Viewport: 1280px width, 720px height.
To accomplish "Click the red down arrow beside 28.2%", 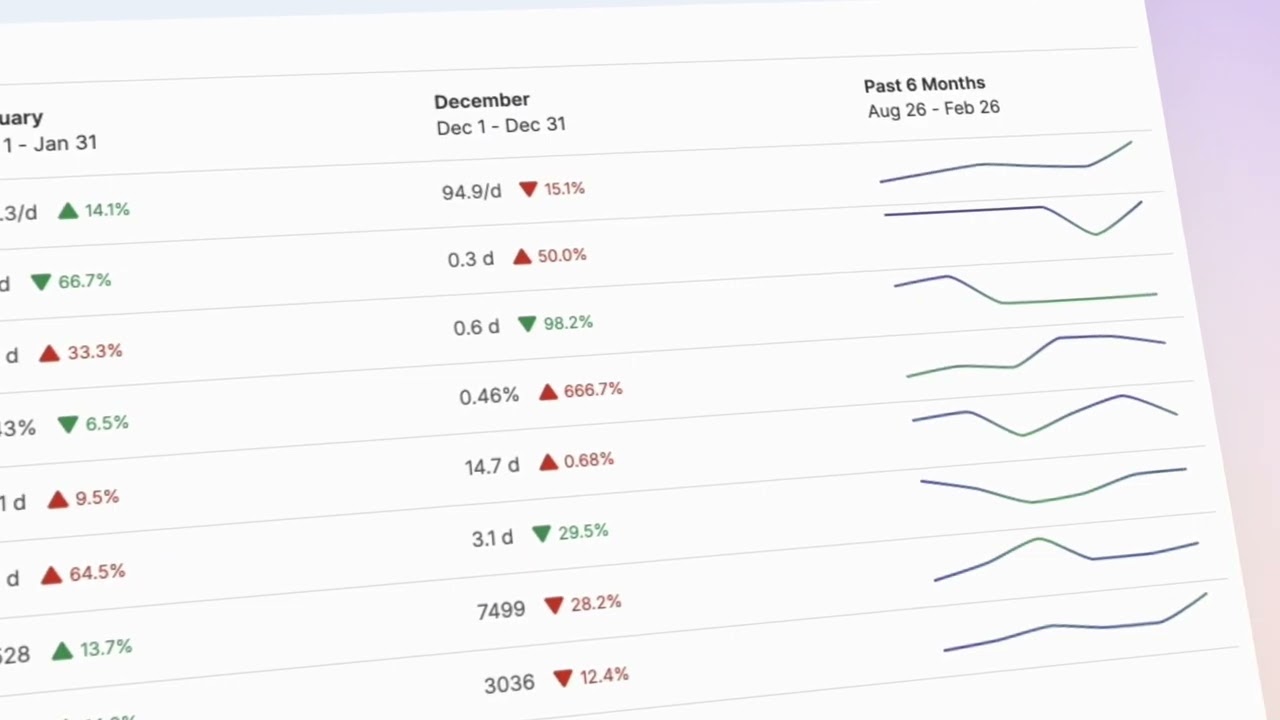I will pos(554,605).
